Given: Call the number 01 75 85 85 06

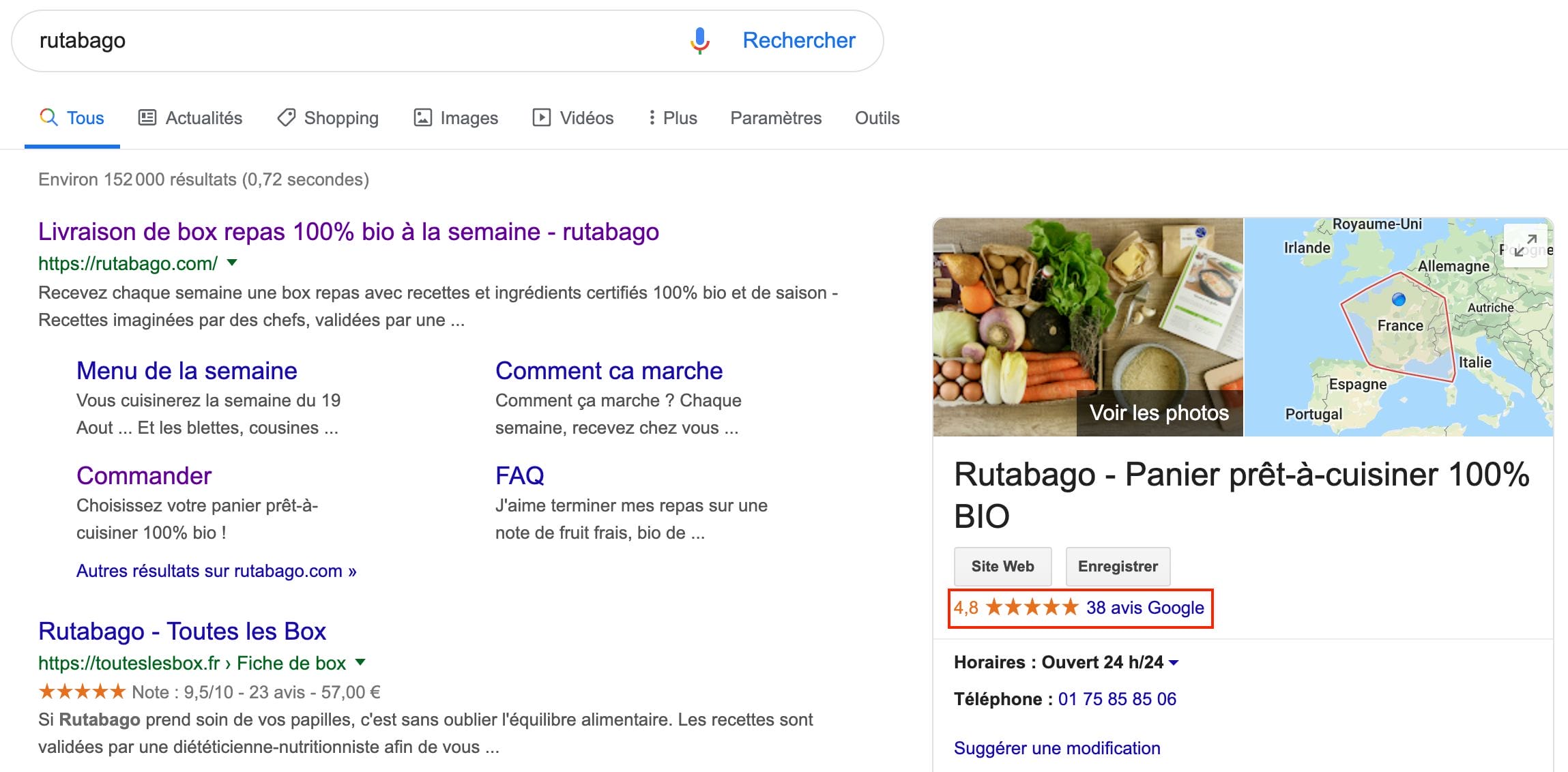Looking at the screenshot, I should coord(1116,698).
